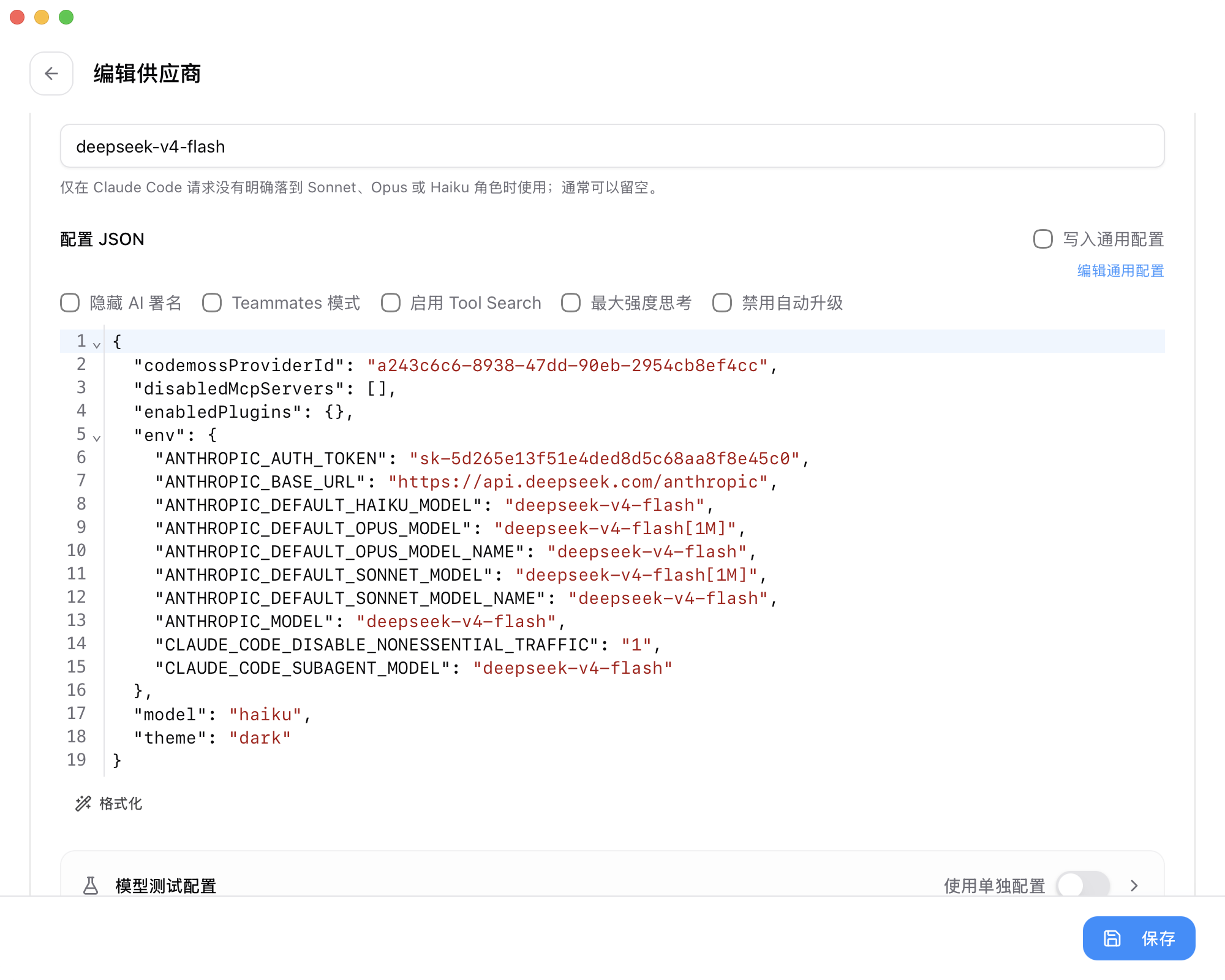This screenshot has width=1225, height=980.
Task: Click the codemossProviderId UUID value
Action: 567,366
